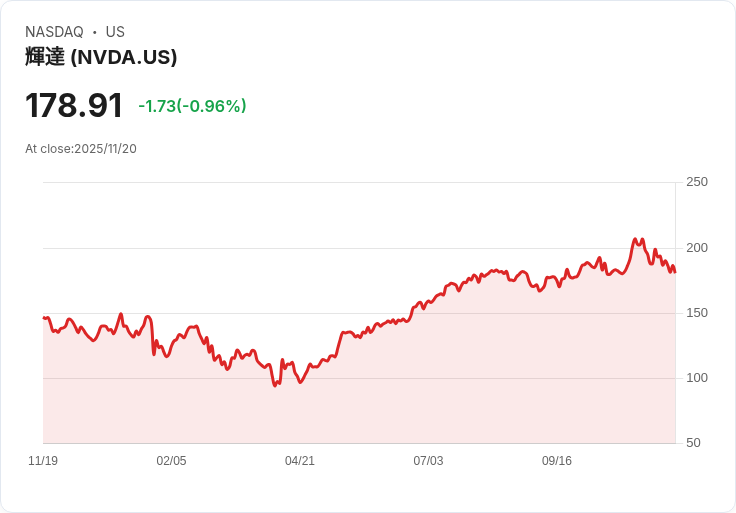Click the NASDAQ exchange label
Screen dimensions: 736x513
54,32
